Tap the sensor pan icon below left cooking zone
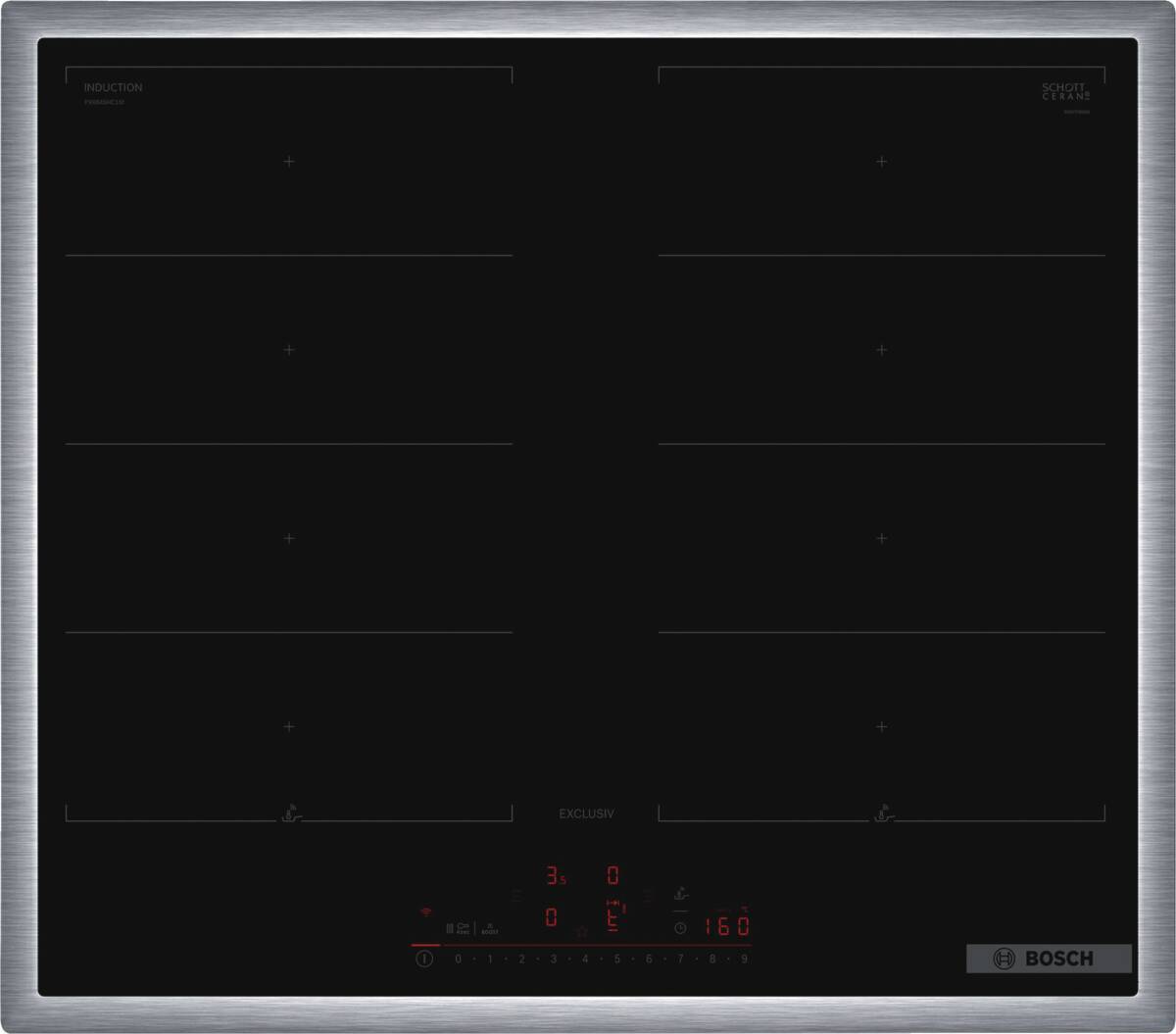 click(291, 813)
